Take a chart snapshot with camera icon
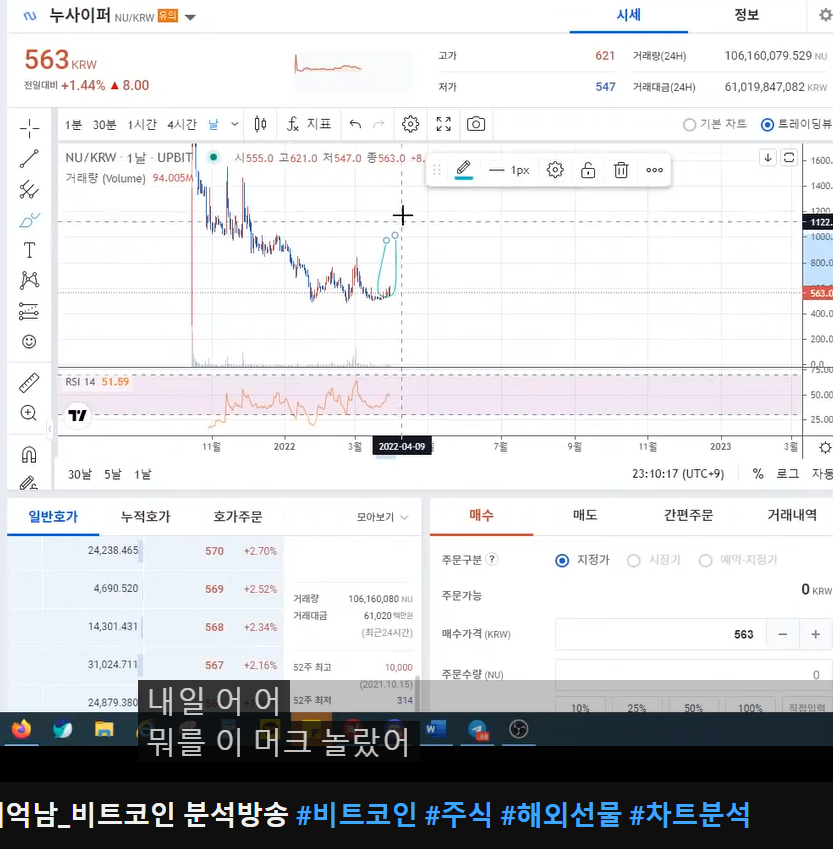This screenshot has height=849, width=833. pos(476,124)
